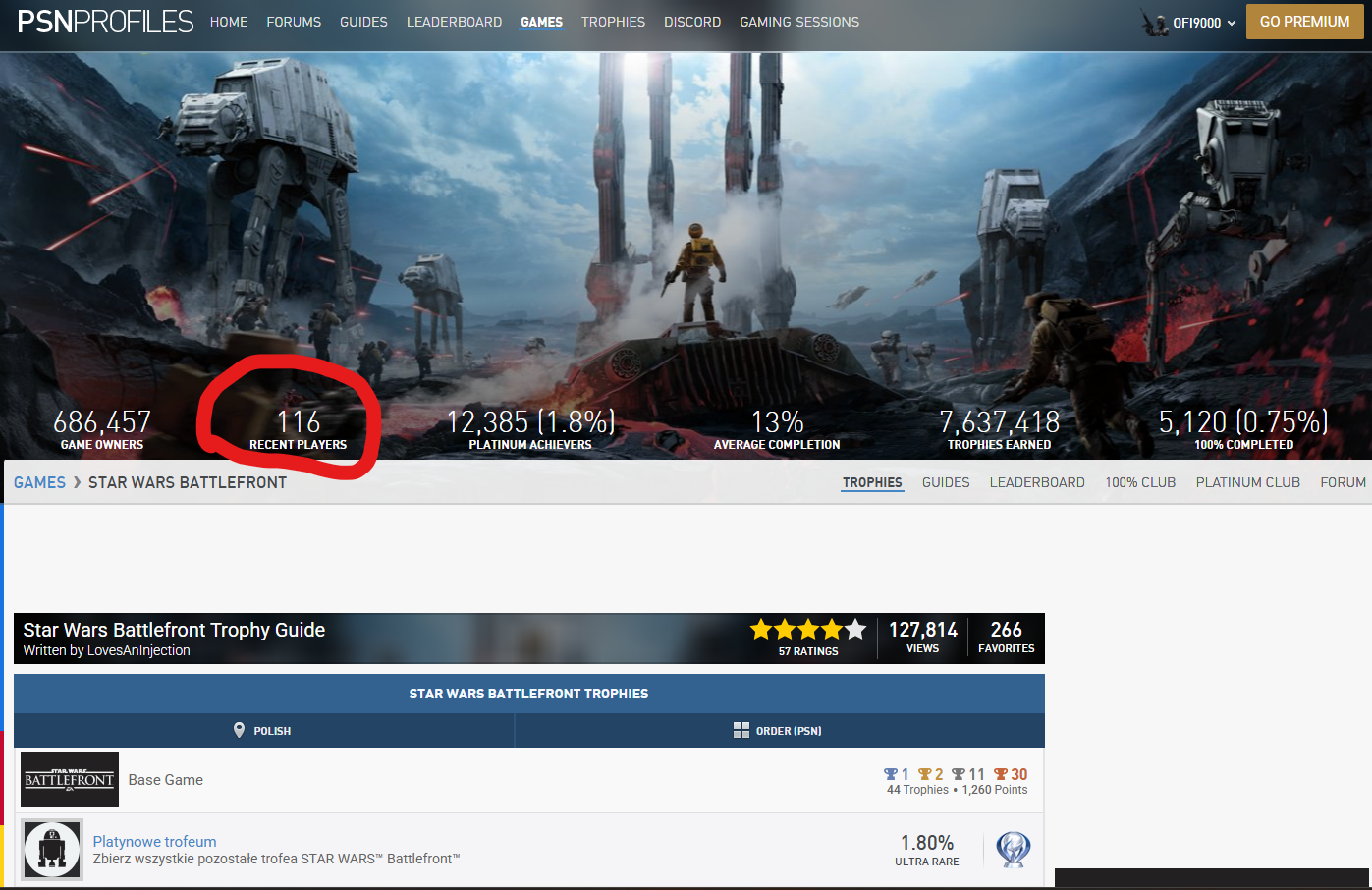Click the platinum trophy icon at right
The image size is (1372, 890).
click(x=1014, y=849)
